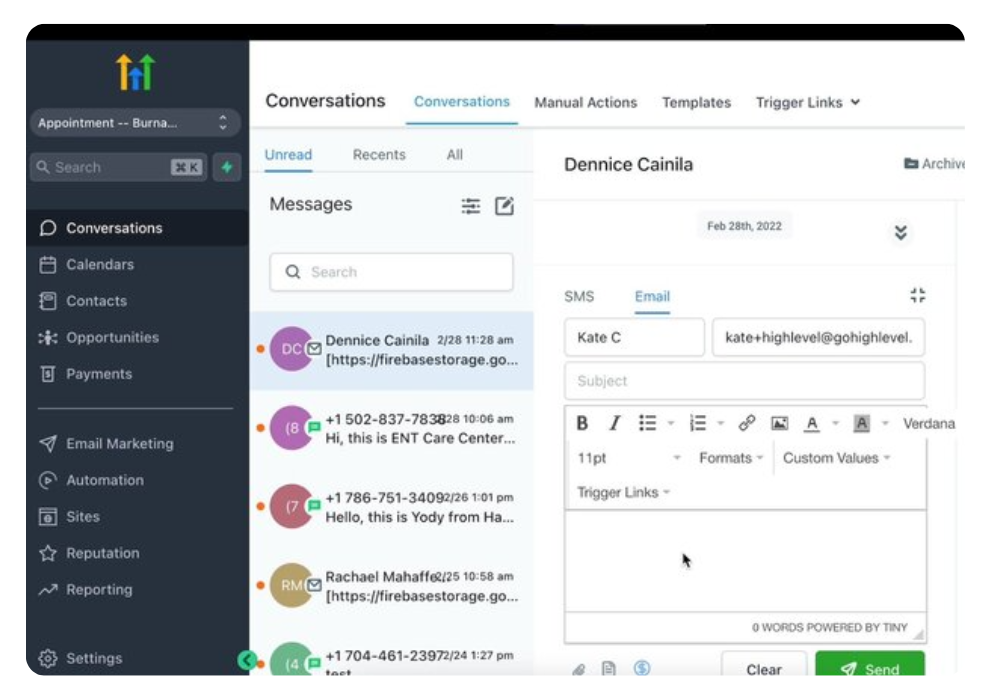
Task: Collapse the email composer panel
Action: pos(917,295)
